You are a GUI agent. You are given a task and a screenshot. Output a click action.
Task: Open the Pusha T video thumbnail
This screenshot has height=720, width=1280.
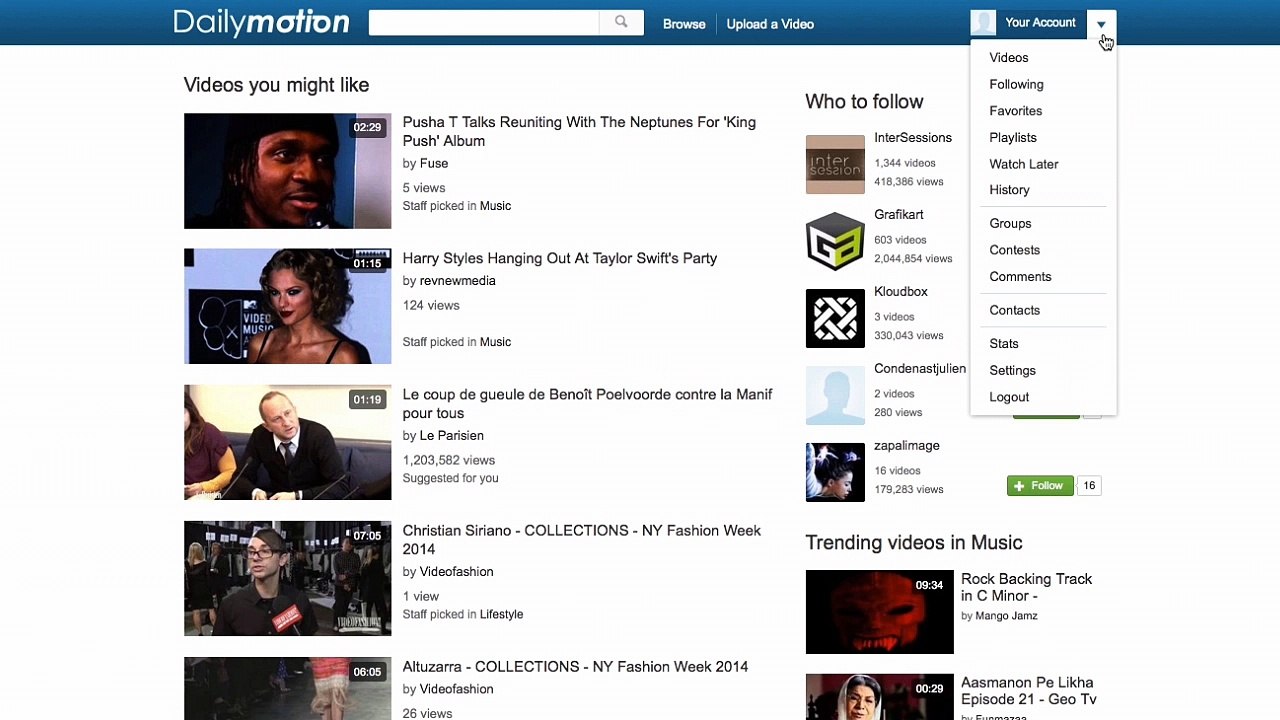point(287,171)
